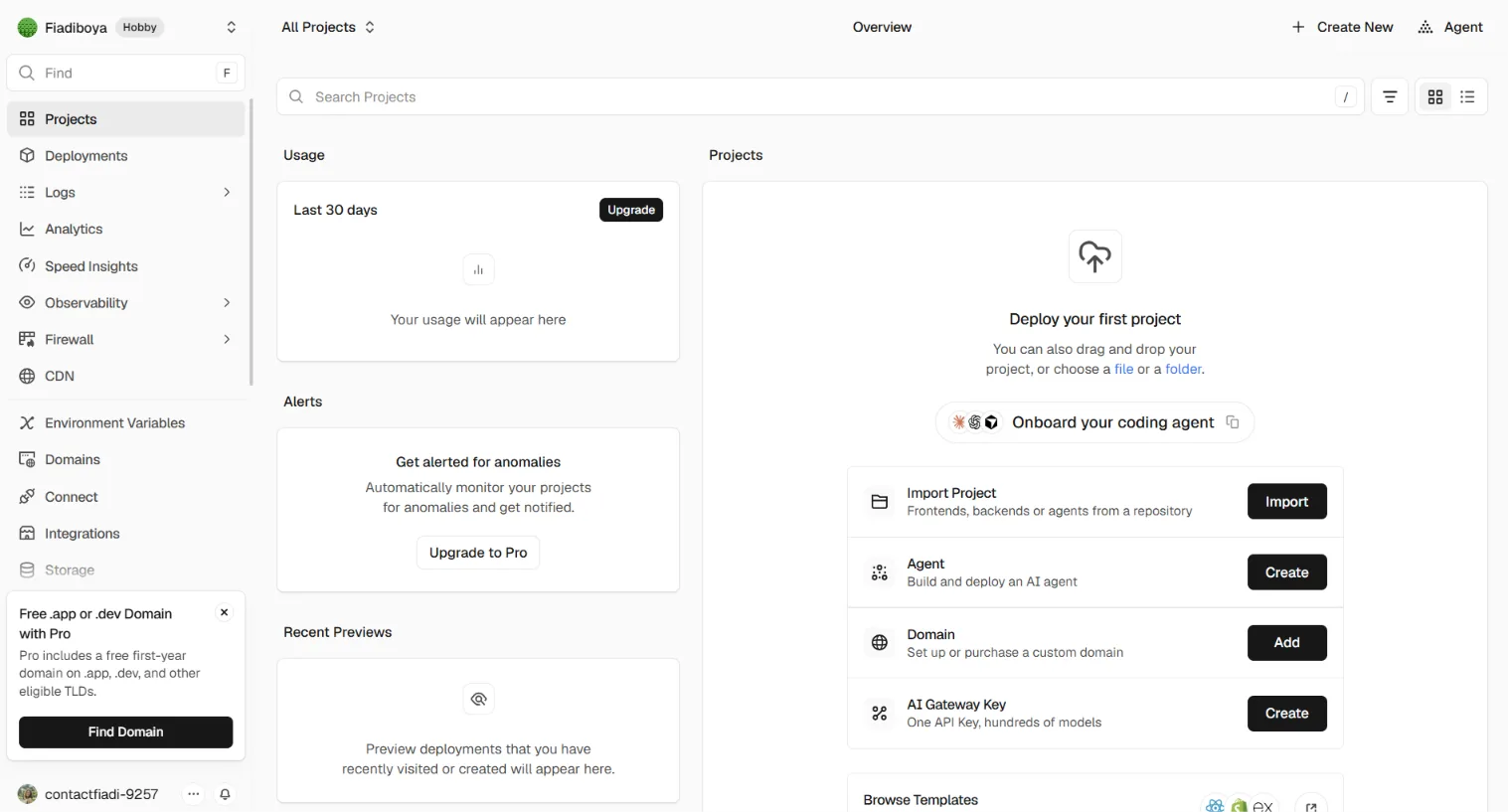The image size is (1508, 812).
Task: Dismiss the Free .app domain promo card
Action: [x=225, y=613]
